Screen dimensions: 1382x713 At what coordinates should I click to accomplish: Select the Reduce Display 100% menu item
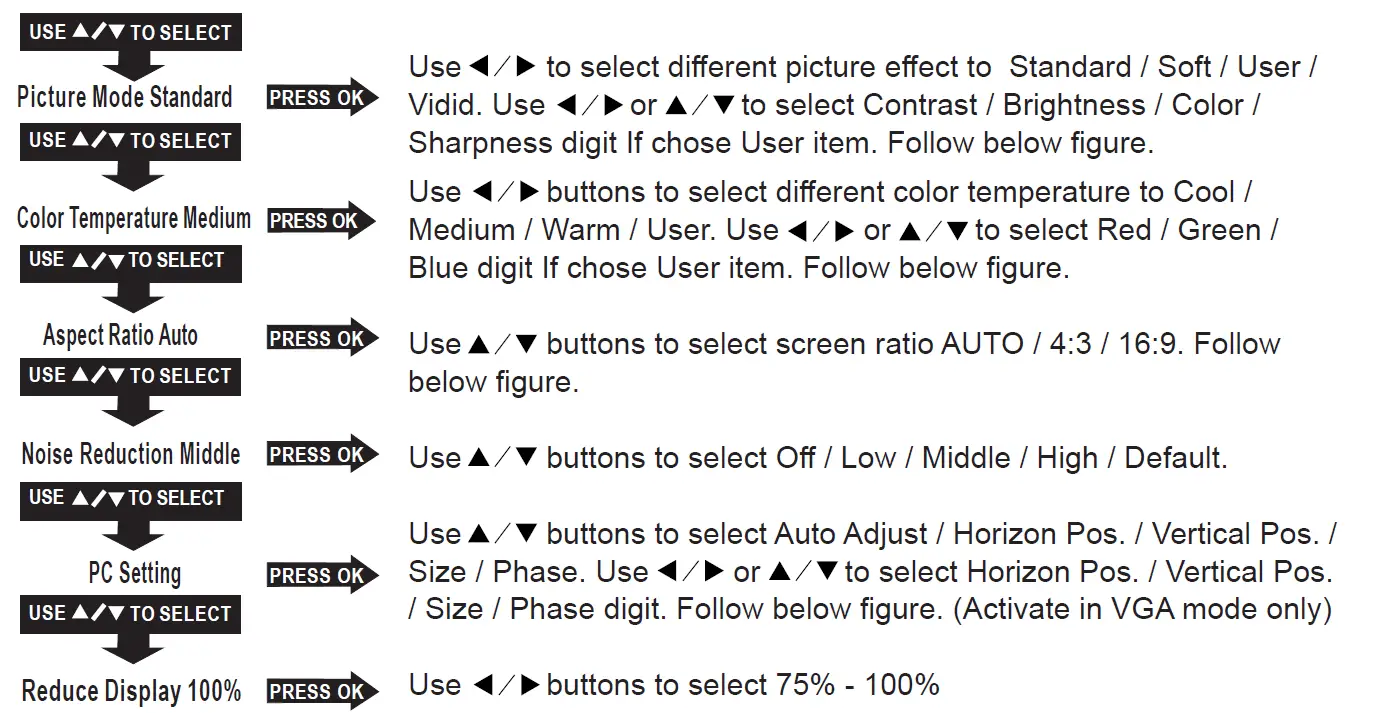131,692
